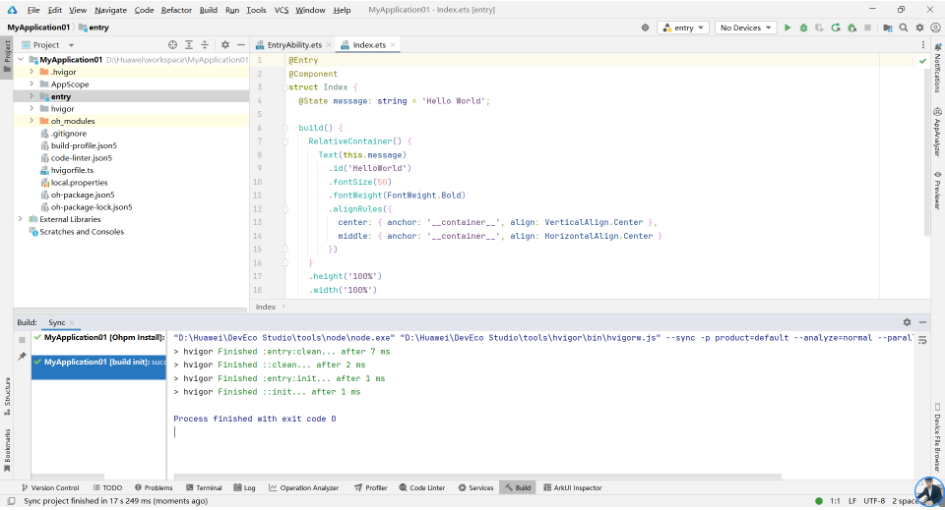Click stop icon in Build panel sidebar
The height and width of the screenshot is (510, 945).
coord(22,339)
